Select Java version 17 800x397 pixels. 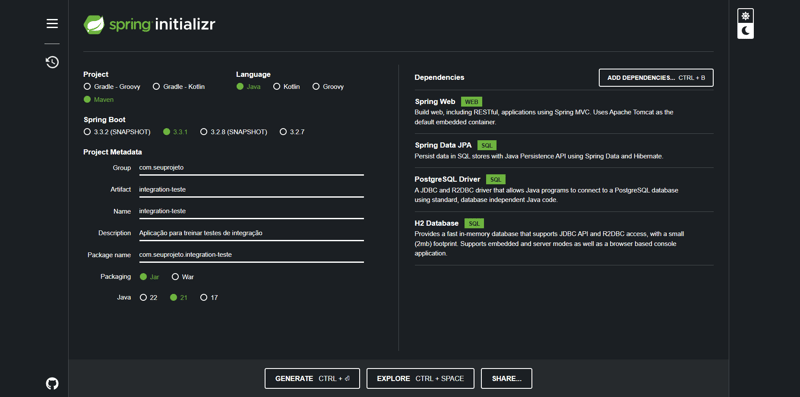pyautogui.click(x=209, y=297)
